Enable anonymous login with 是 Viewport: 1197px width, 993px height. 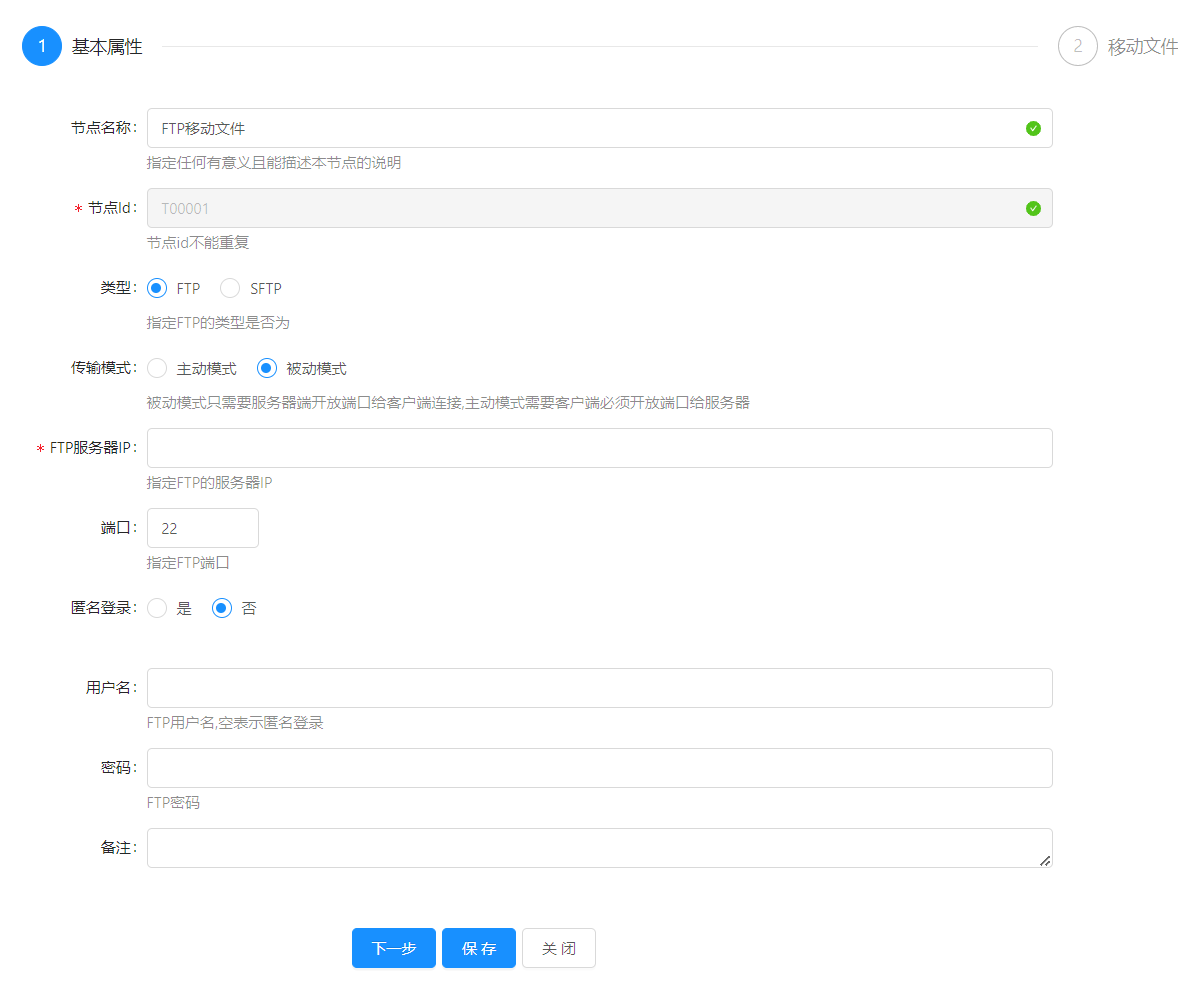pyautogui.click(x=157, y=608)
